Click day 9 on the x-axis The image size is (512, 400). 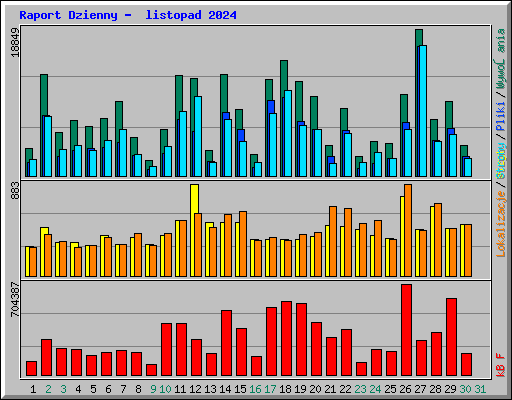(153, 389)
